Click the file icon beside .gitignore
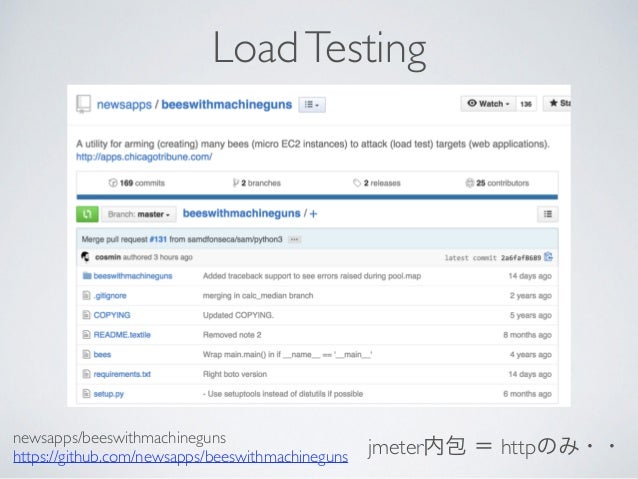The height and width of the screenshot is (479, 638). 86,295
